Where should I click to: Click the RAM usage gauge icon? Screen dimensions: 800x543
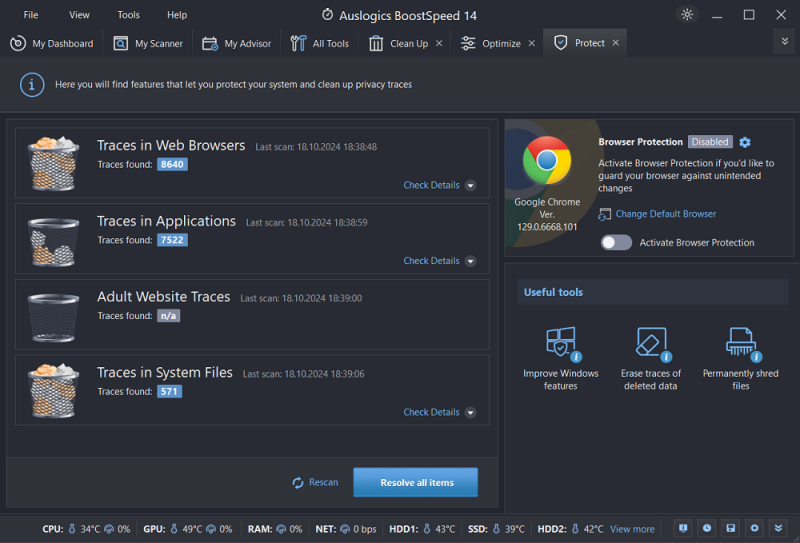coord(281,529)
